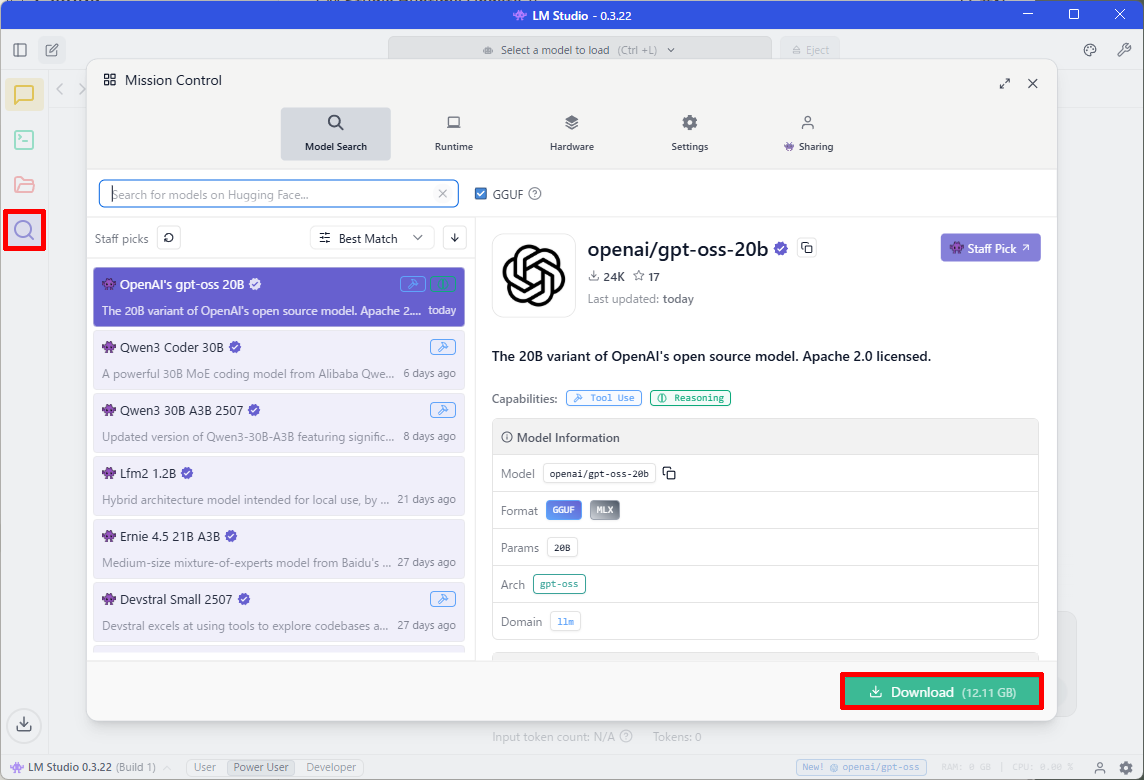The image size is (1144, 780).
Task: Switch to the Sharing tab
Action: (808, 134)
